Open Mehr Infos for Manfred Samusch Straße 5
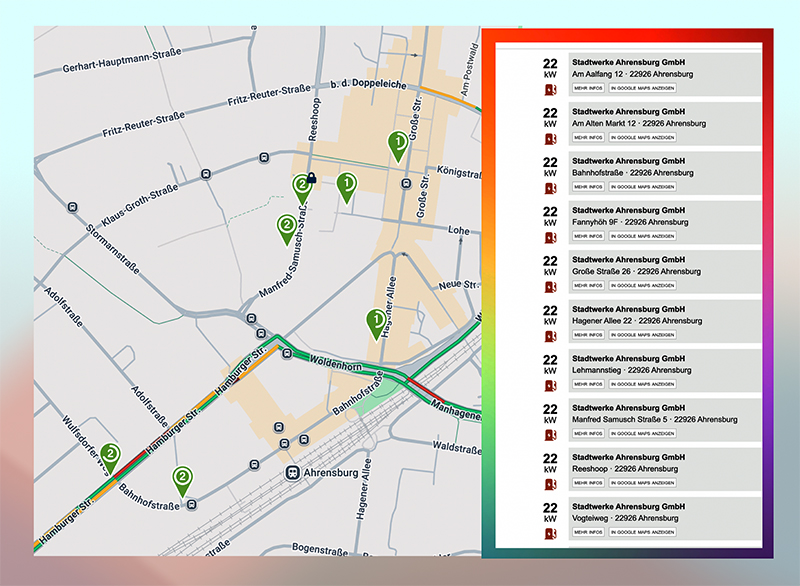The height and width of the screenshot is (586, 800). (x=588, y=434)
